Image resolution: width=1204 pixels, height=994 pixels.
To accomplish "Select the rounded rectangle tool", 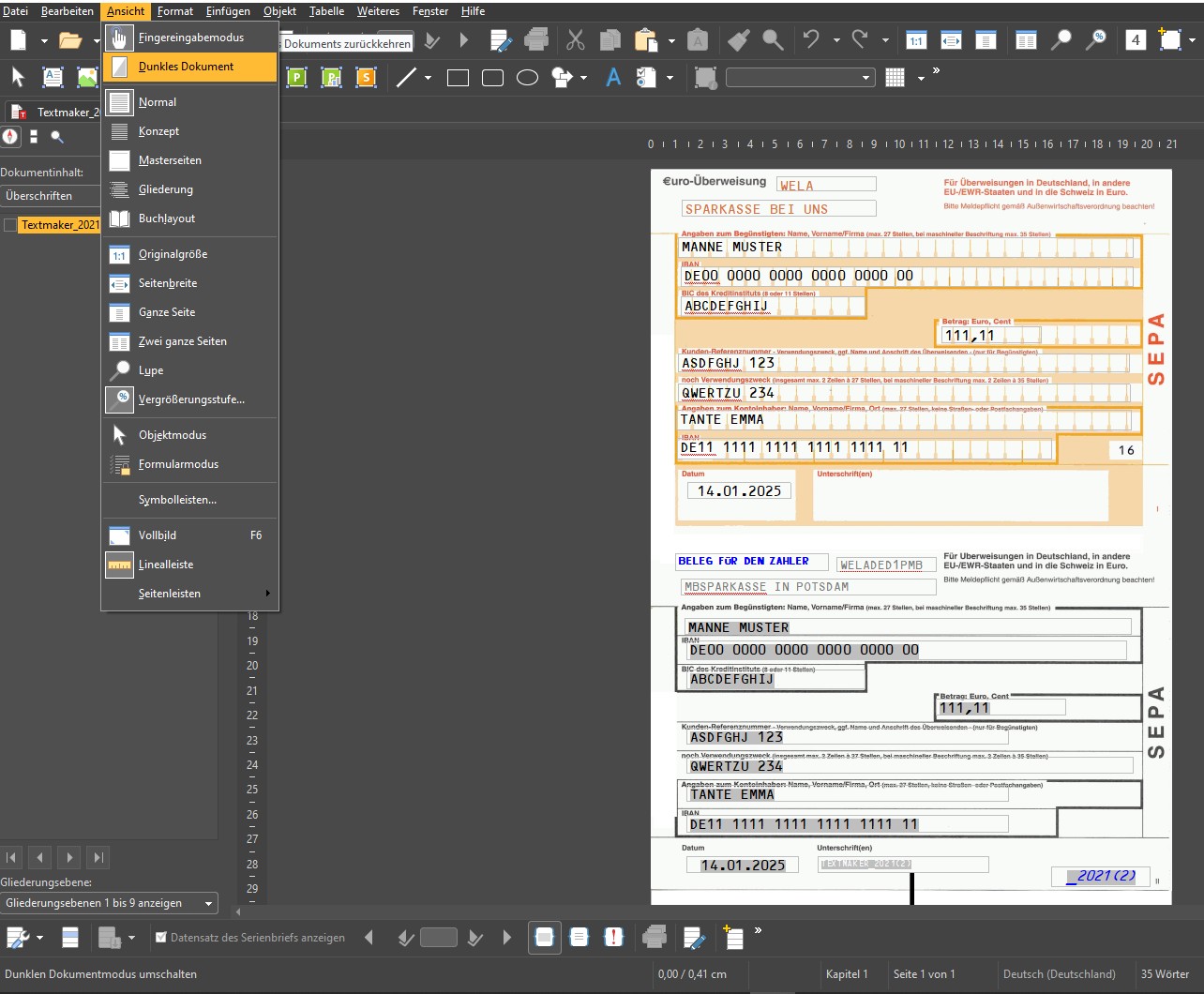I will pos(492,78).
